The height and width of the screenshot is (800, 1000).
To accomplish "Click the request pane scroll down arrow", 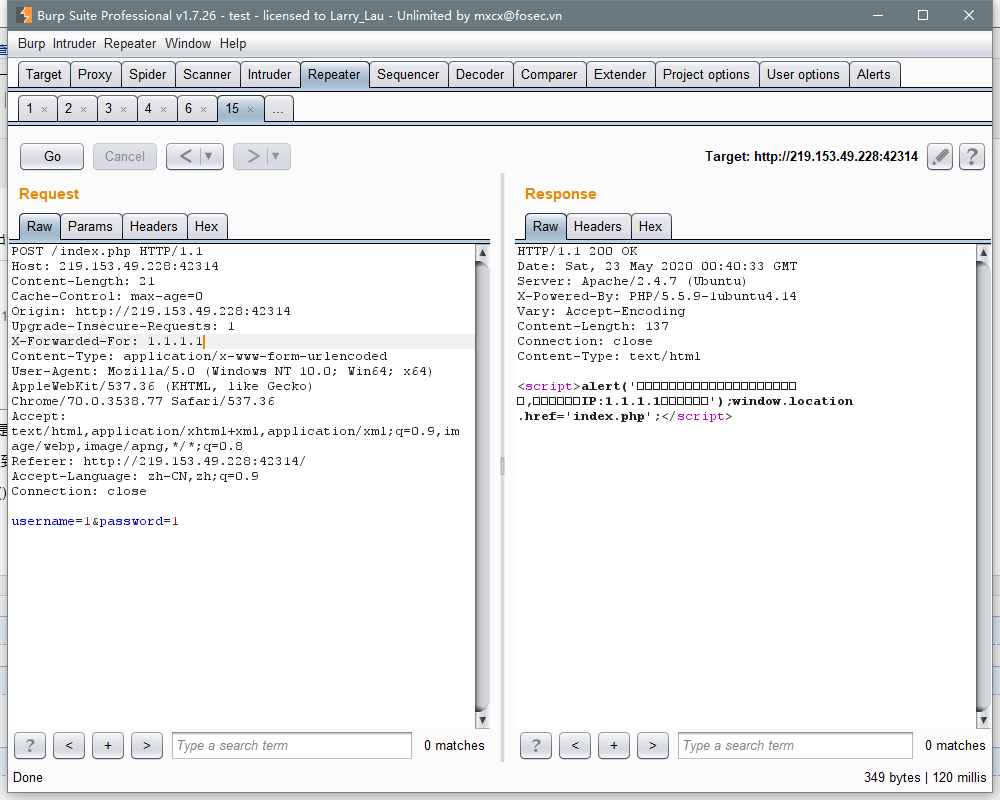I will pos(483,720).
